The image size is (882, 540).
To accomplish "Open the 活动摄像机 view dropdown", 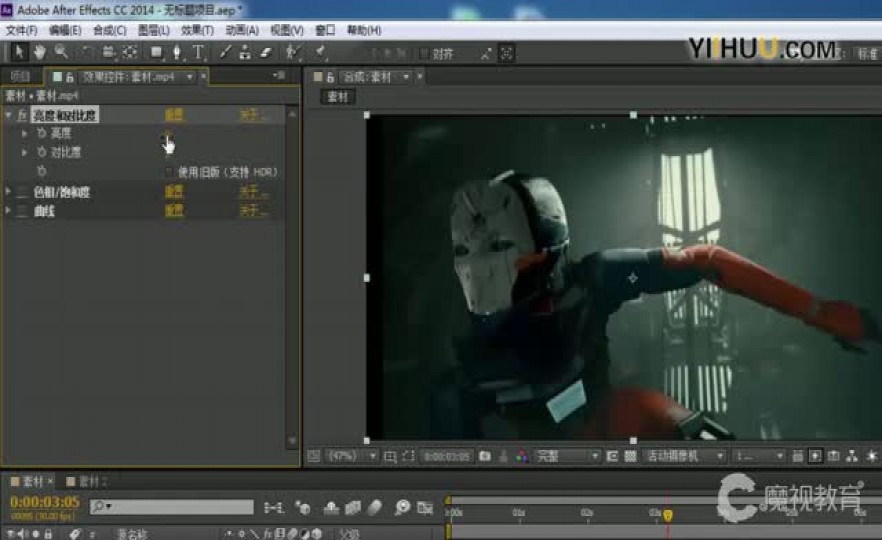I will tap(684, 456).
